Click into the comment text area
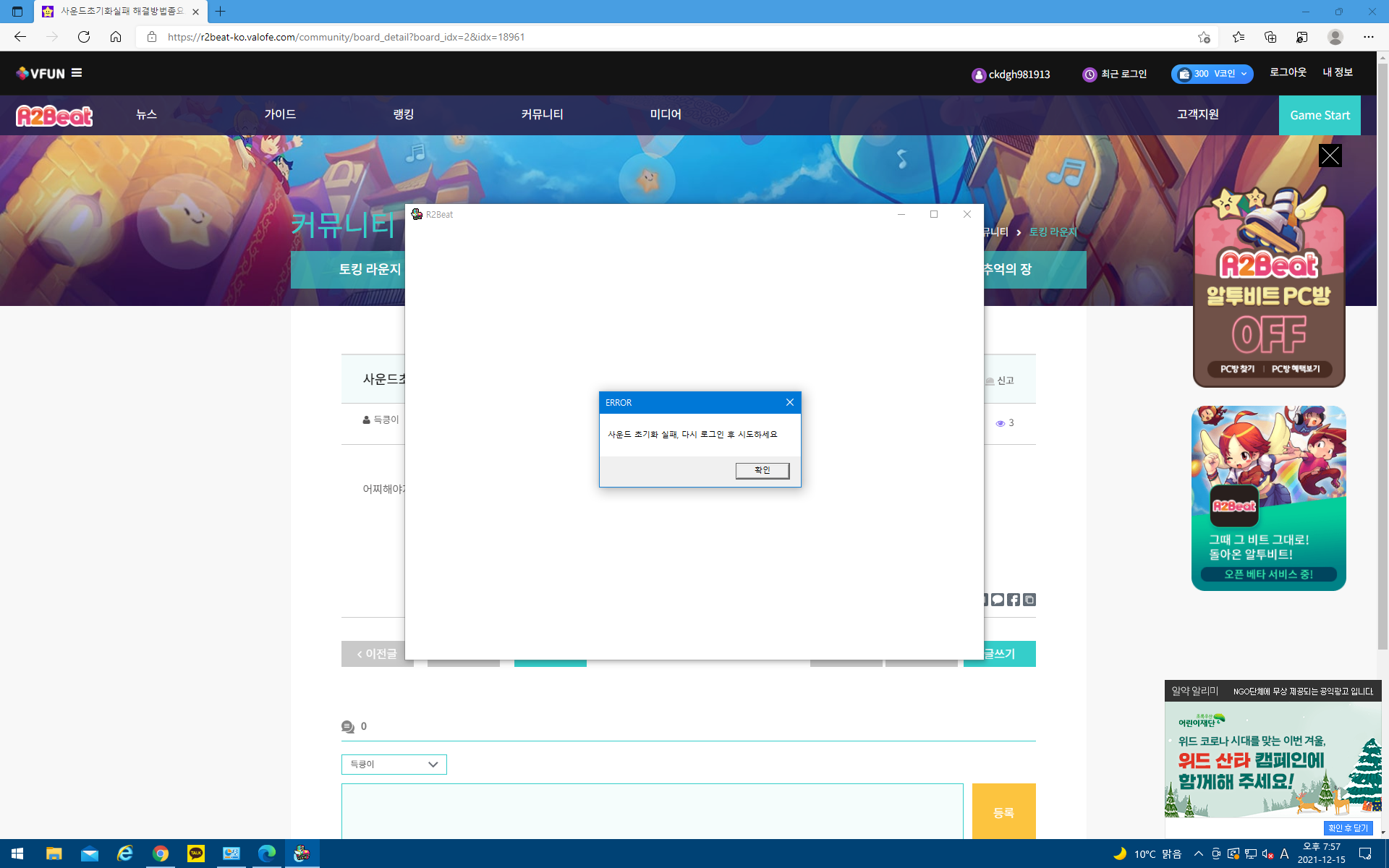 click(x=651, y=812)
